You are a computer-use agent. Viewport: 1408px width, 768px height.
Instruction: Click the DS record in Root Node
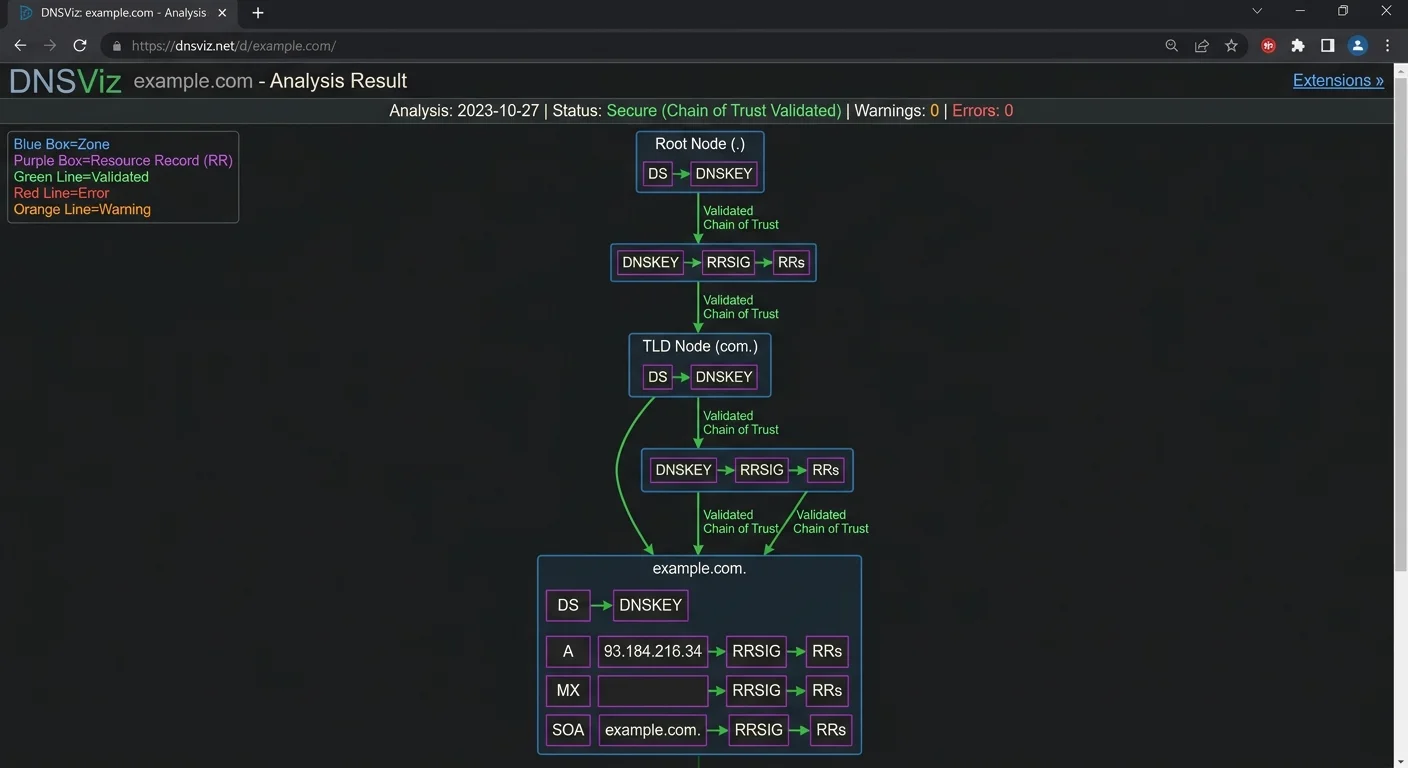(x=657, y=174)
